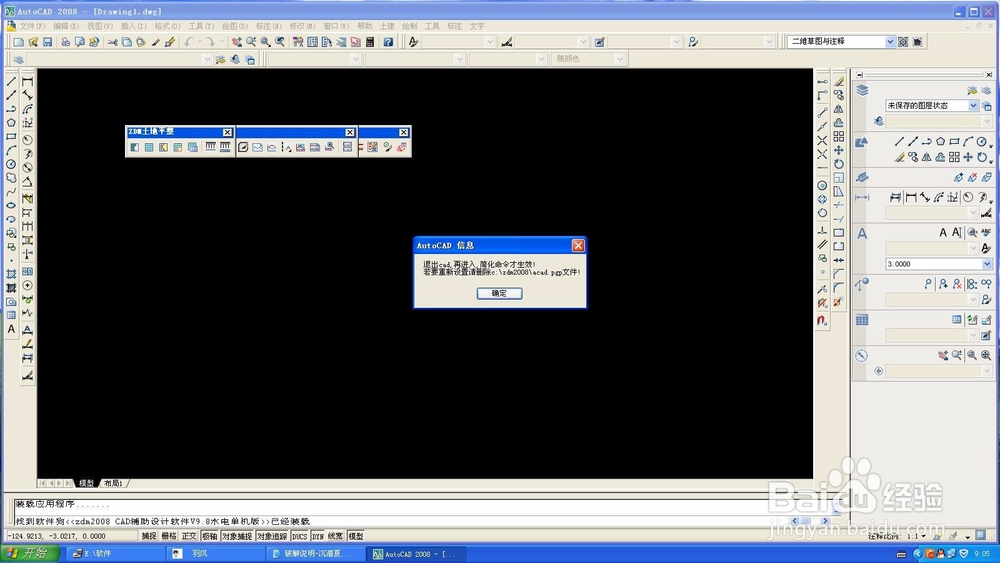Click the Help question mark icon
The width and height of the screenshot is (1000, 563).
point(388,42)
